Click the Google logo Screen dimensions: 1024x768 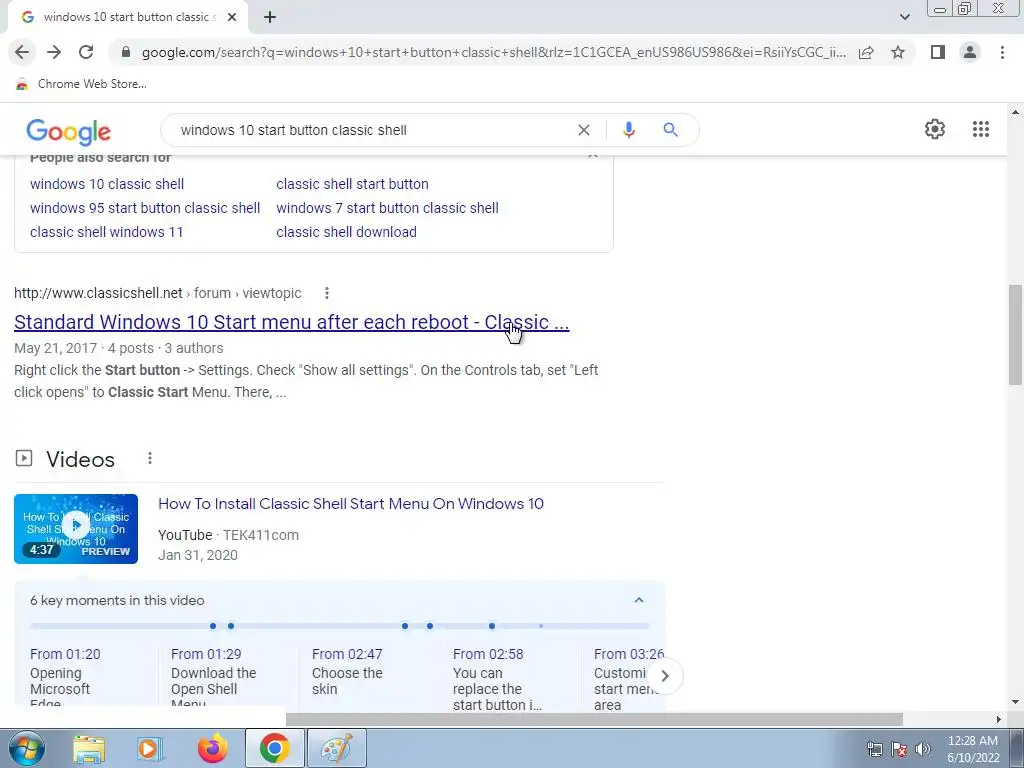point(69,131)
